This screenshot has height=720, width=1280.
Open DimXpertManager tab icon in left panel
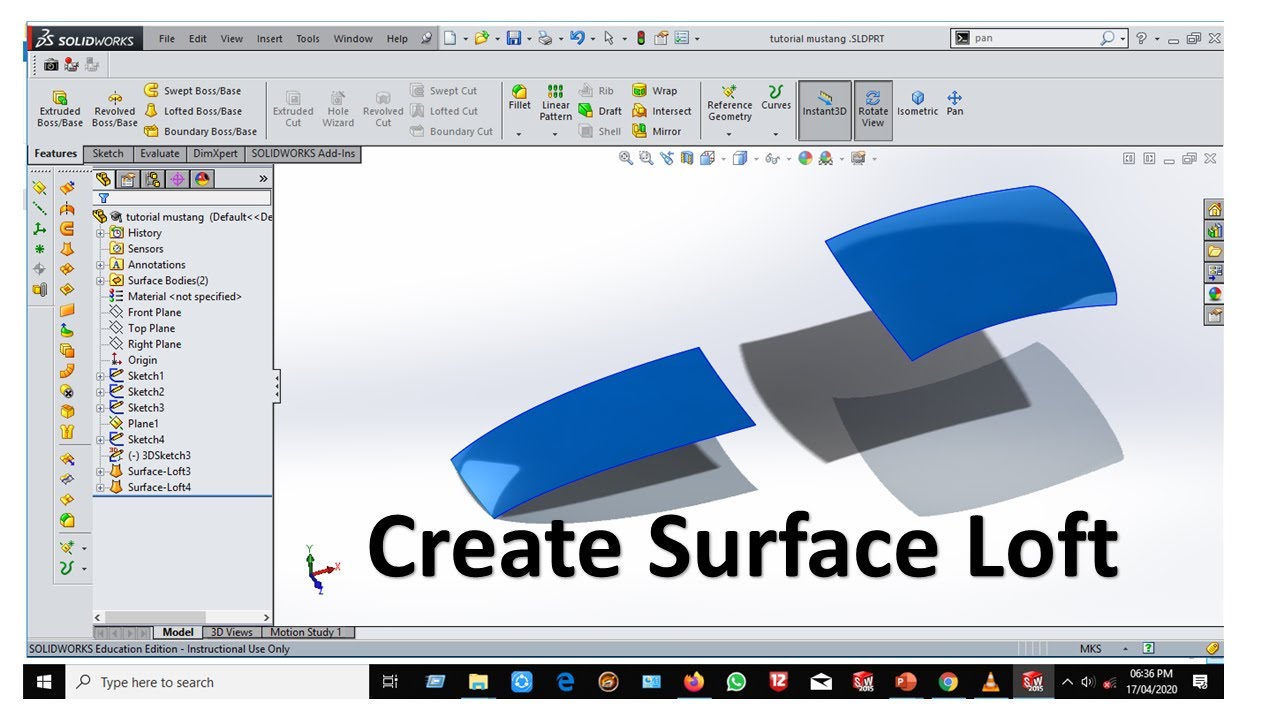coord(177,179)
